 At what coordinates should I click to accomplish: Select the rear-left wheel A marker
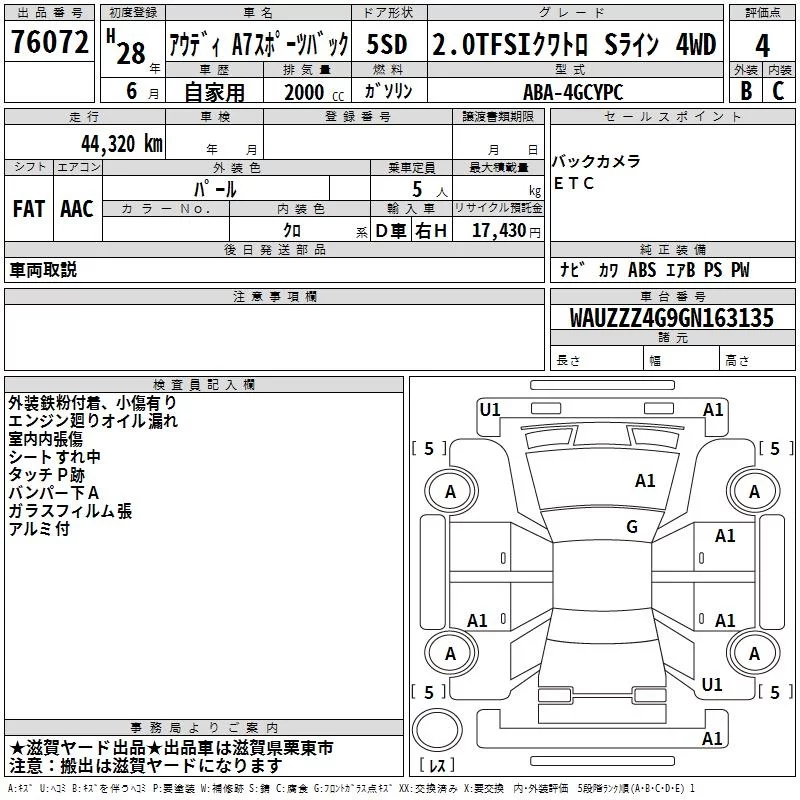(451, 653)
